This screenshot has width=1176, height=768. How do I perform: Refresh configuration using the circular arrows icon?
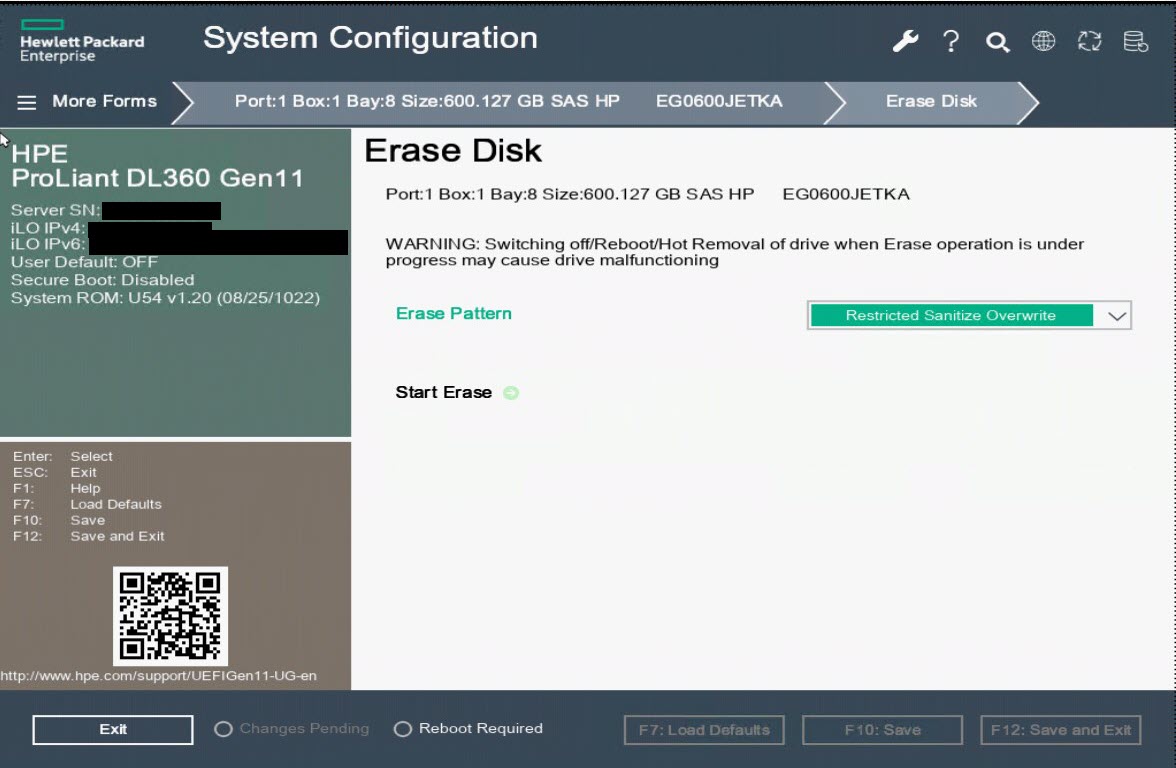(1089, 42)
